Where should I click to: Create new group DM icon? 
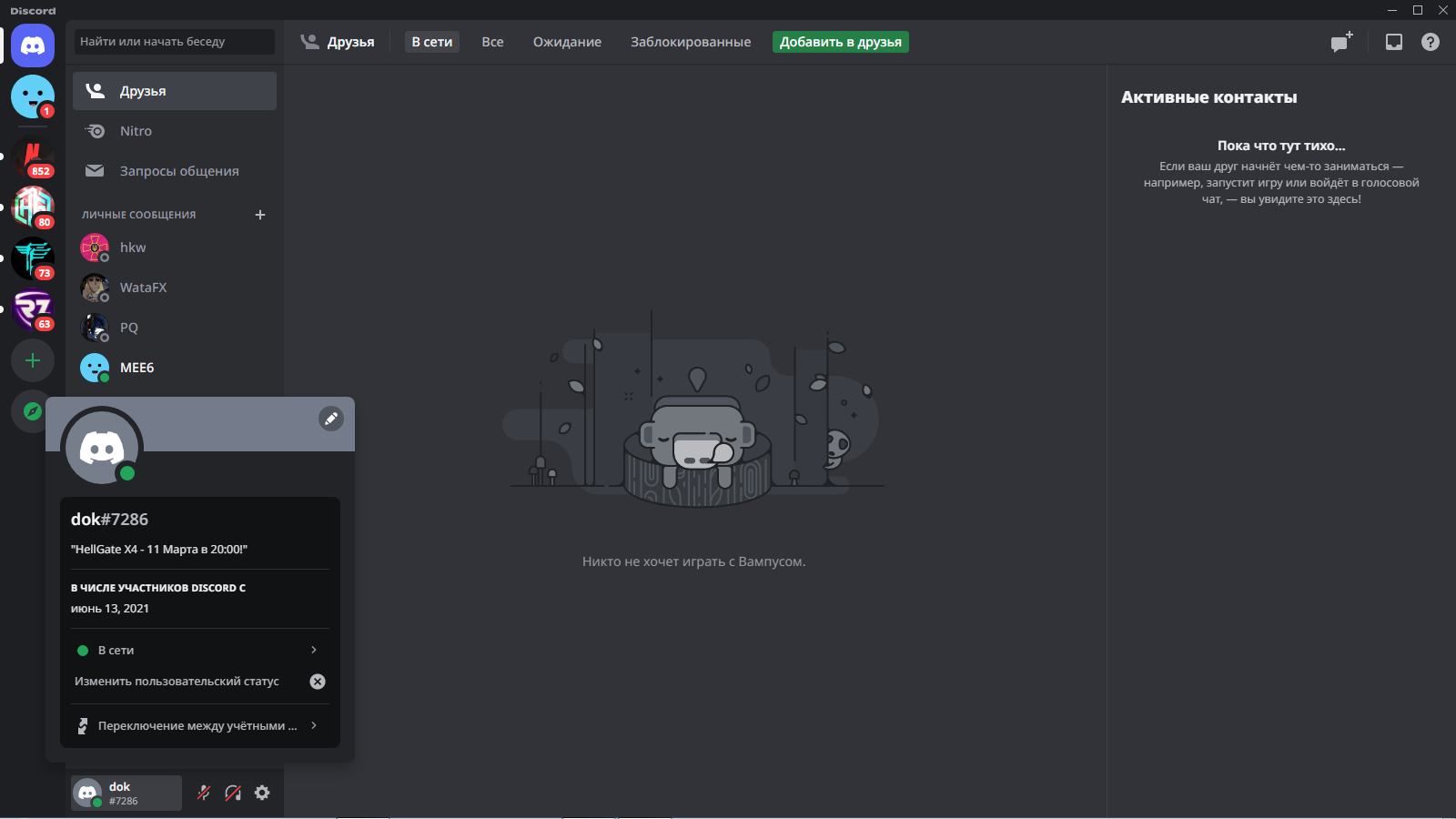coord(1341,42)
